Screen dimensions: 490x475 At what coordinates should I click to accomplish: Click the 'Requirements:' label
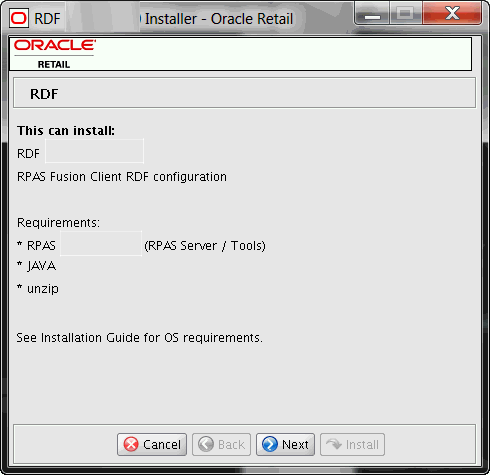[58, 222]
